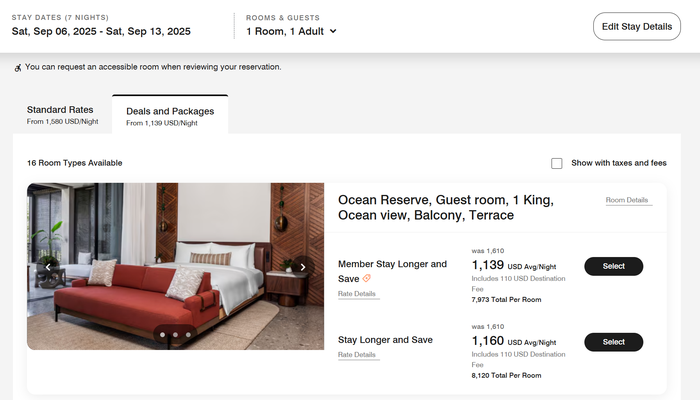This screenshot has height=400, width=700.
Task: Show previous room photo with left arrow
Action: pos(48,267)
